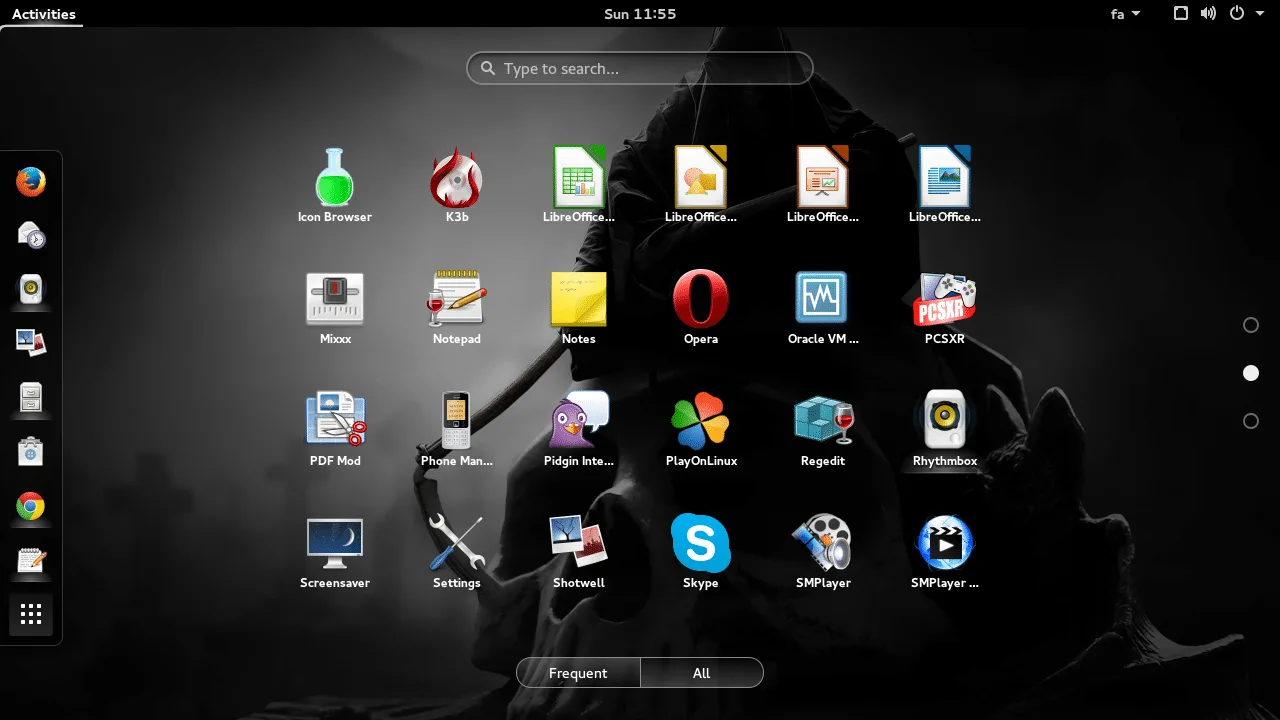
Task: Go to the third app grid page
Action: pyautogui.click(x=1250, y=421)
